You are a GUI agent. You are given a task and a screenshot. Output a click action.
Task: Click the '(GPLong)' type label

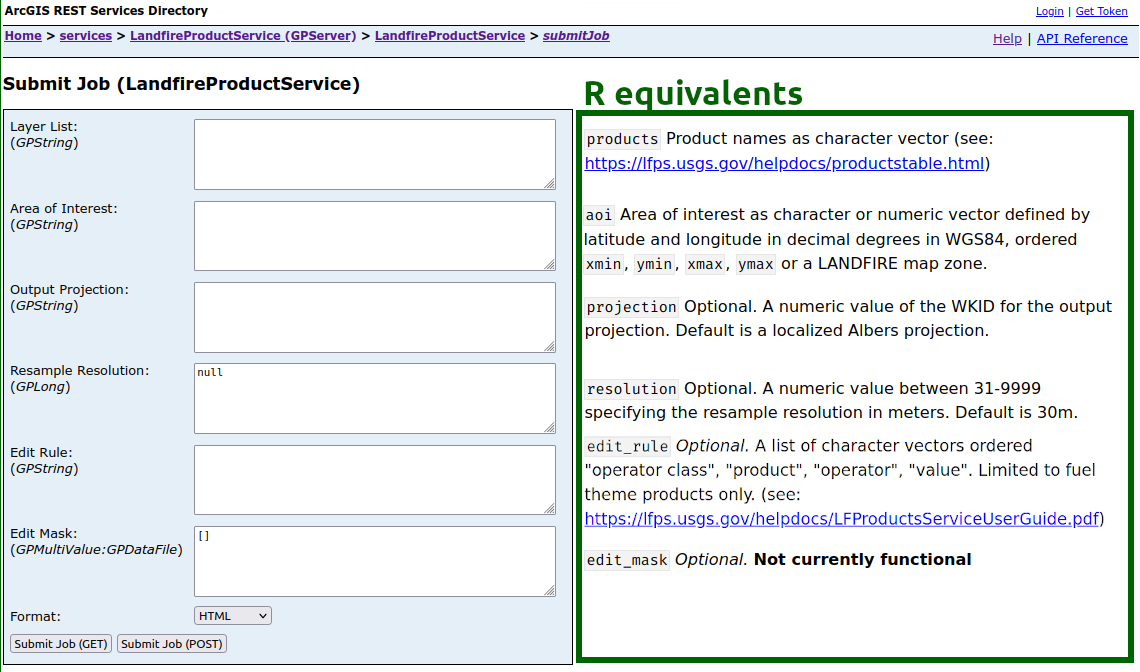[x=40, y=387]
